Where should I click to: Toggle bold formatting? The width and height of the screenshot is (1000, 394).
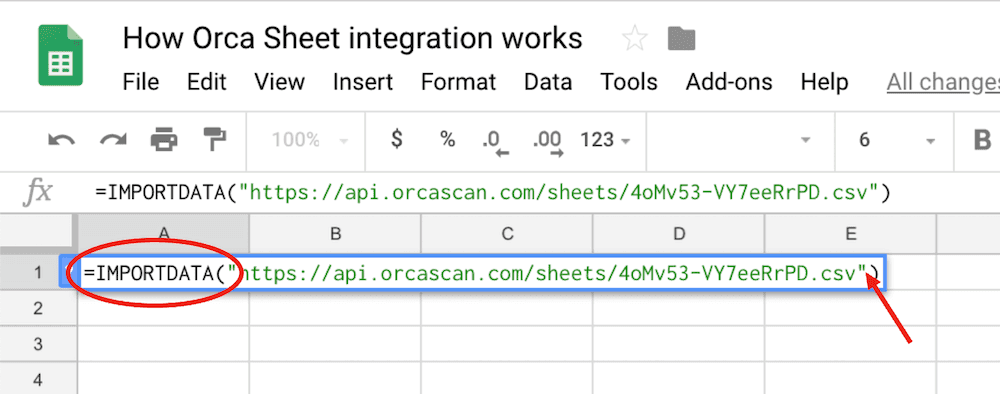(x=982, y=140)
